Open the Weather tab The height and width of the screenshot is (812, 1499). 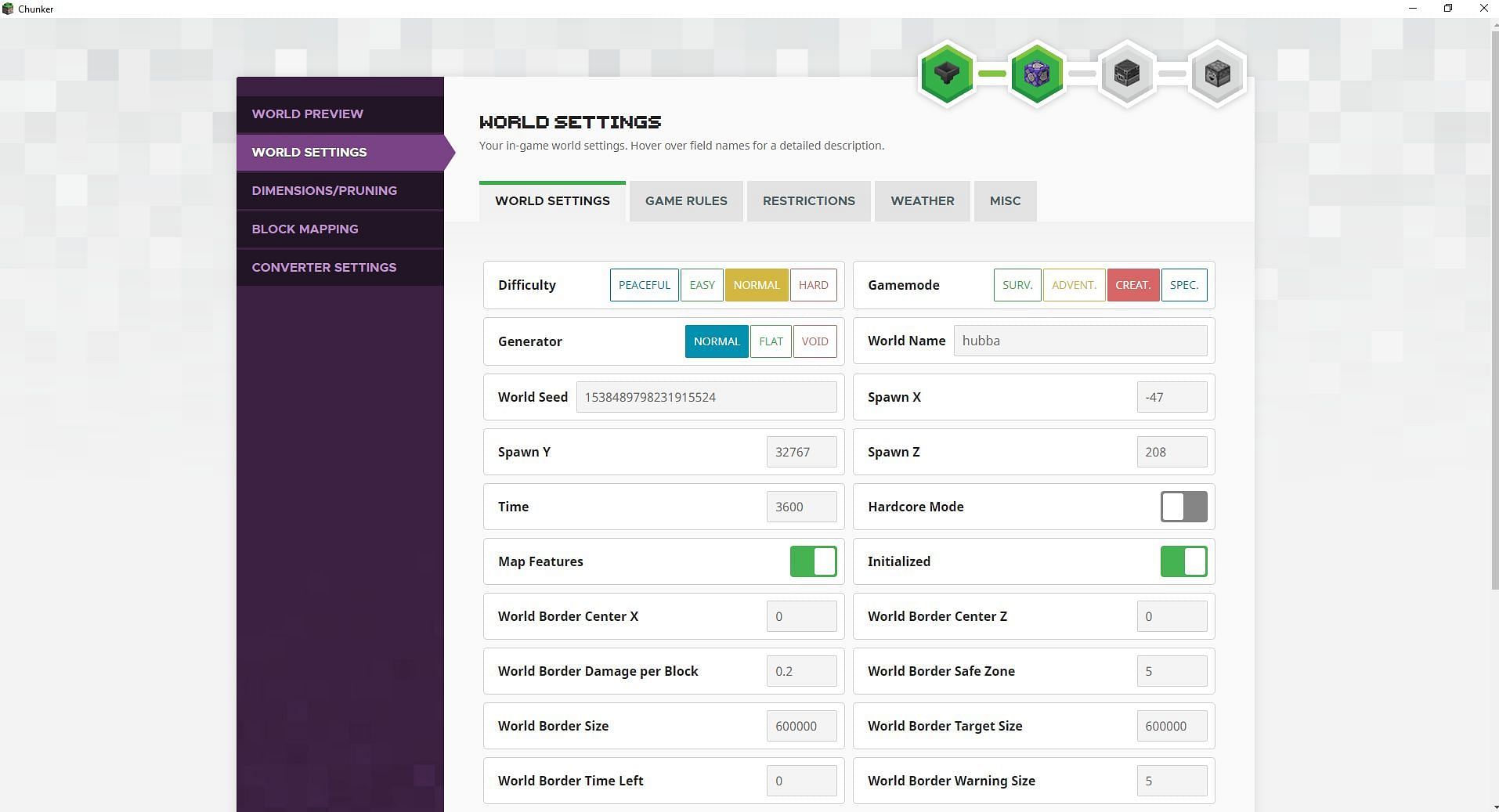[922, 201]
